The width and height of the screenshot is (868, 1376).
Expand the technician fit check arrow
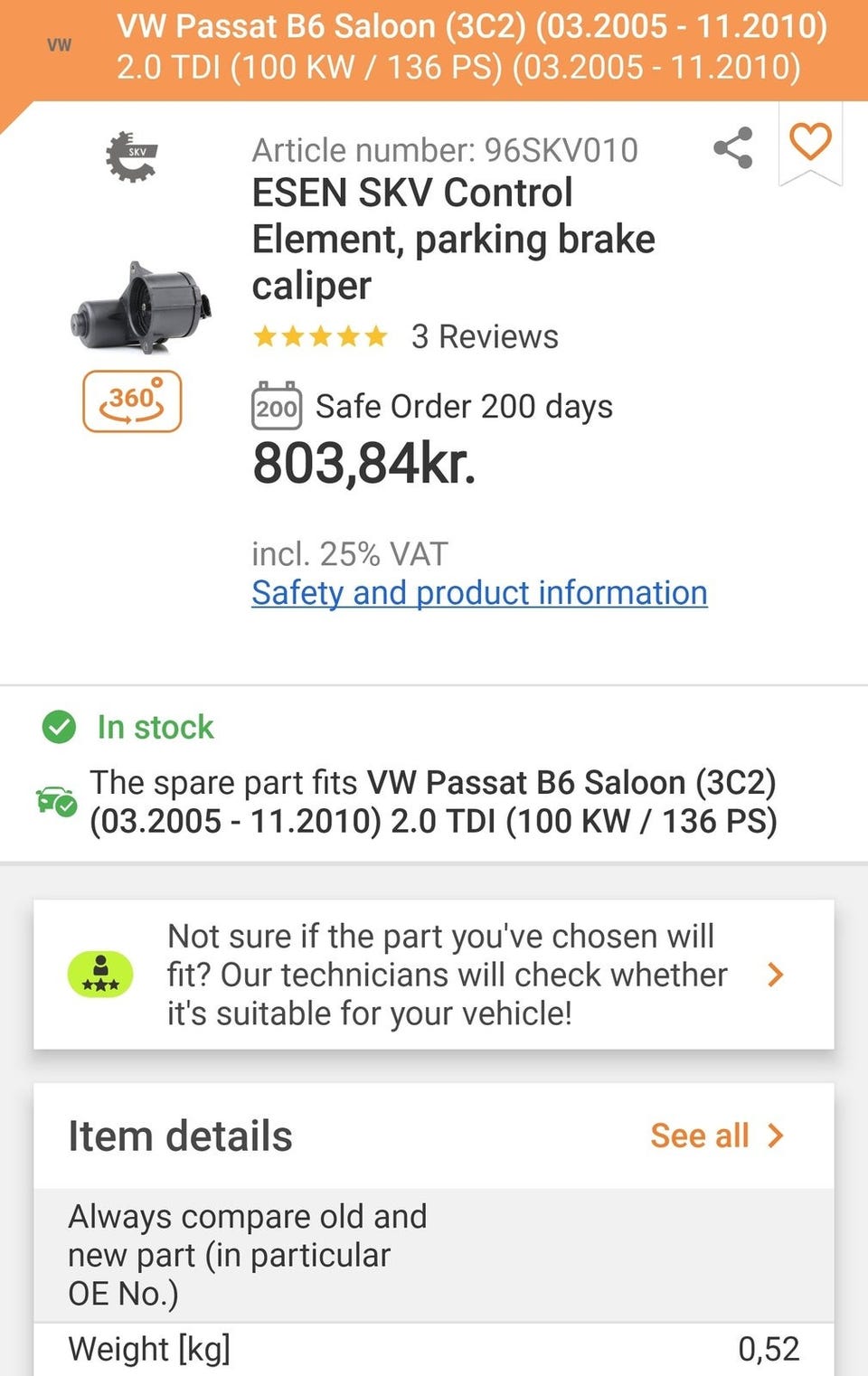(x=775, y=975)
